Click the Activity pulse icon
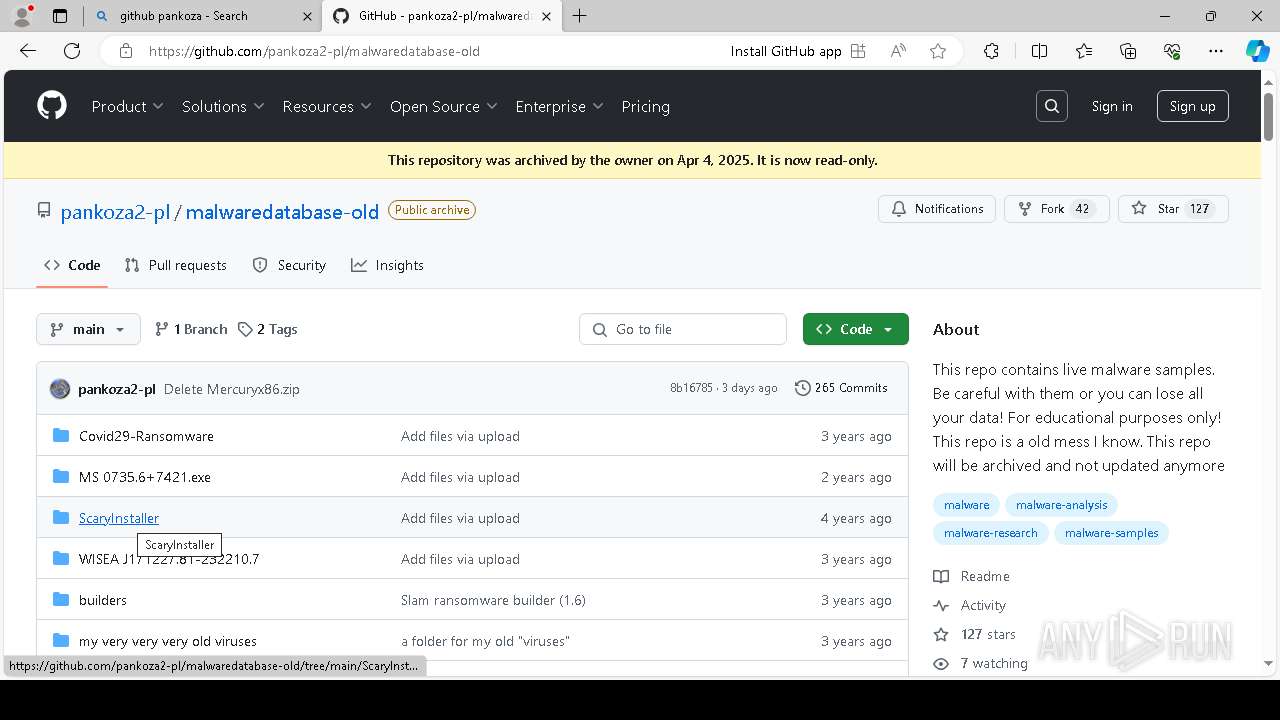Screen dimensions: 1280x720 point(941,605)
